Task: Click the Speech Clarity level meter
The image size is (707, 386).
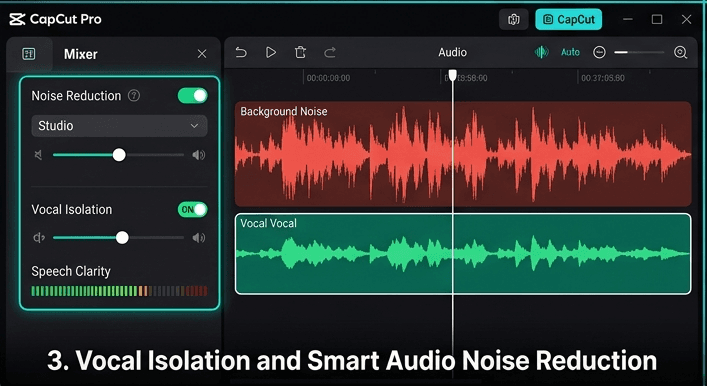Action: click(x=119, y=291)
